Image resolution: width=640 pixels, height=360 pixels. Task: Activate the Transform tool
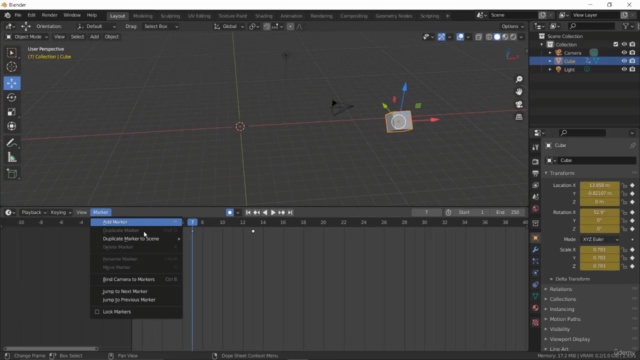[x=11, y=126]
